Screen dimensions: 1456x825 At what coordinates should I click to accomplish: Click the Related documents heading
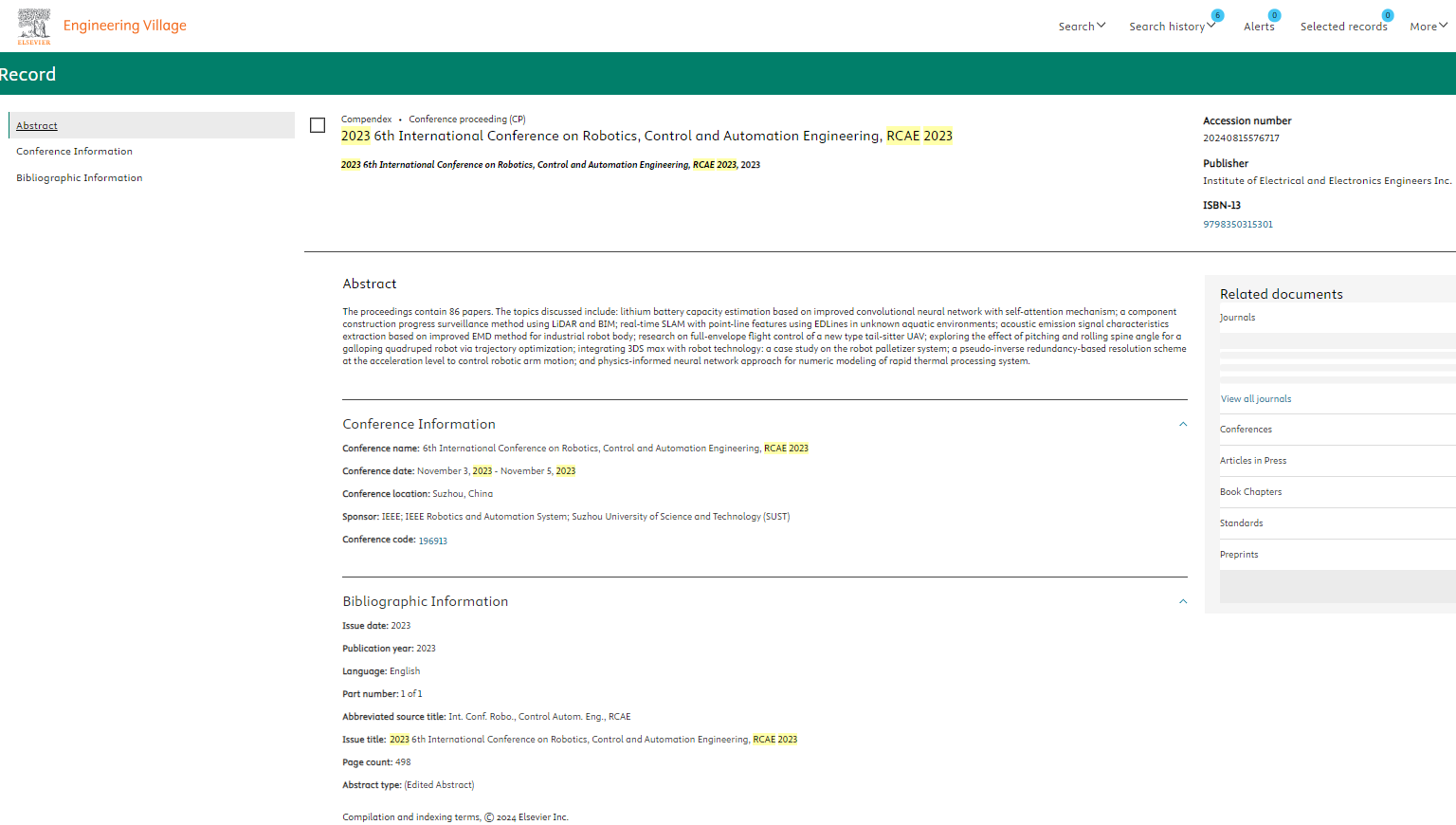point(1282,294)
